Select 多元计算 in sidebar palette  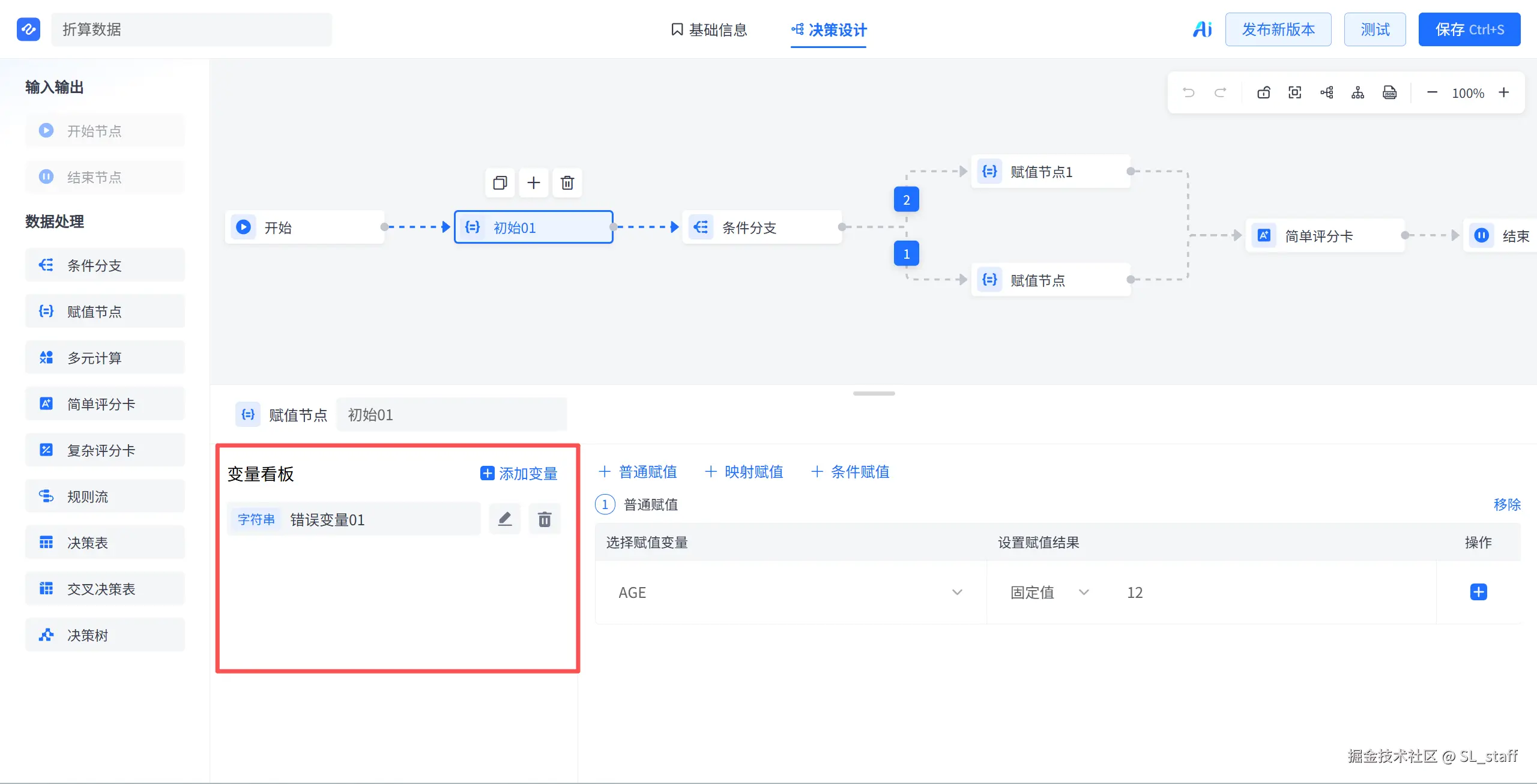[105, 358]
